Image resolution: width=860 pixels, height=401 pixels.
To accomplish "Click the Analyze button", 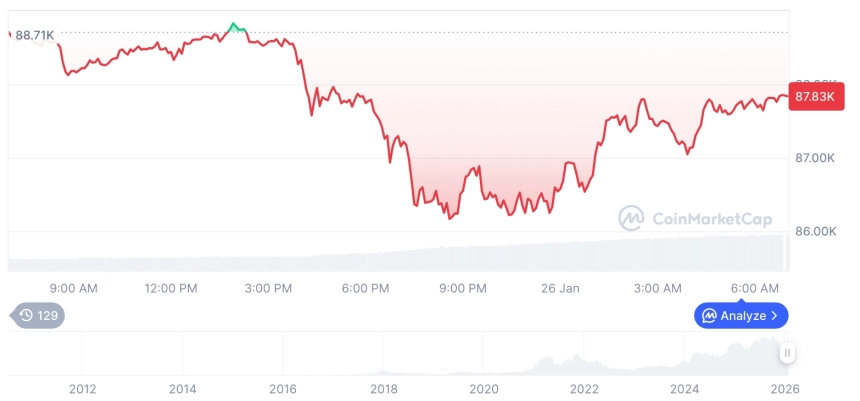I will [741, 316].
